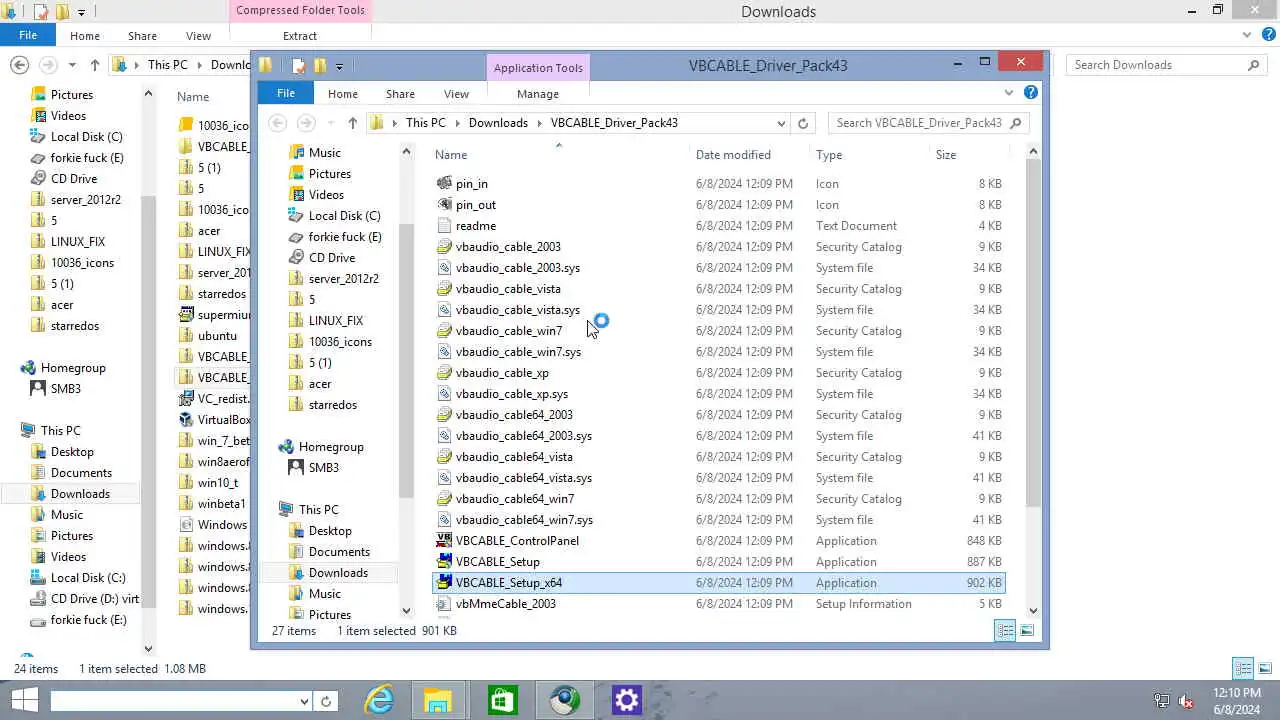Open Internet Explorer from the taskbar

click(379, 700)
